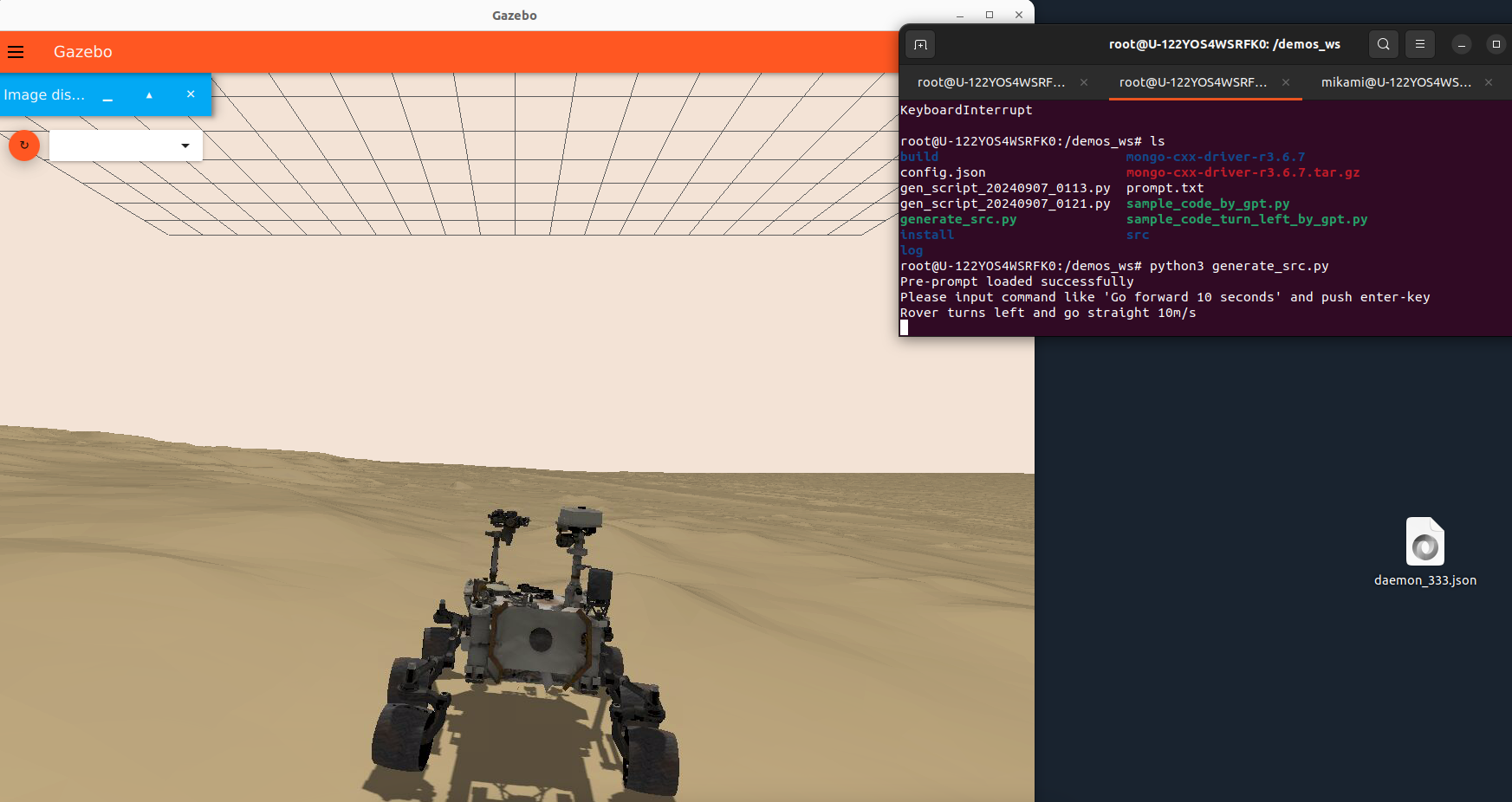
Task: Click 'mongo-cxx-driver-r3.6.7.tar.gz' in terminal listing
Action: point(1243,173)
